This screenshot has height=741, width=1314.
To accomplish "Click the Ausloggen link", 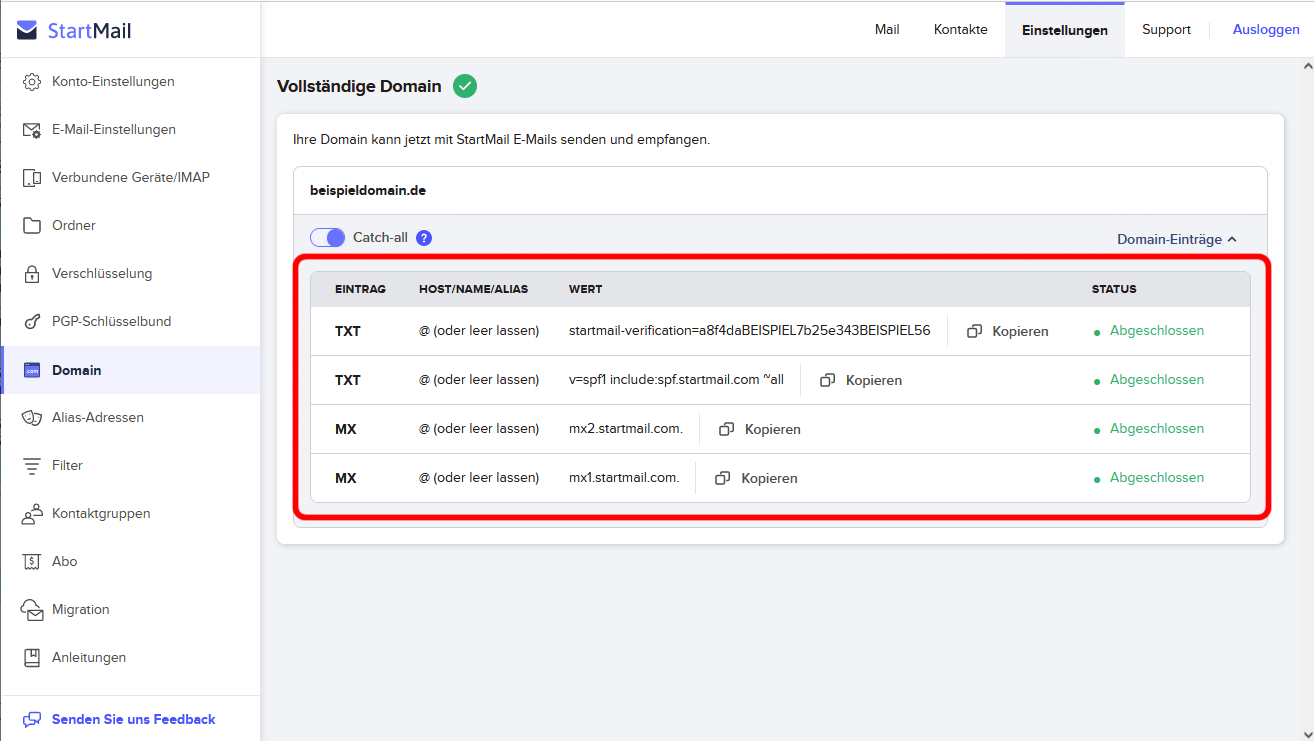I will tap(1266, 30).
